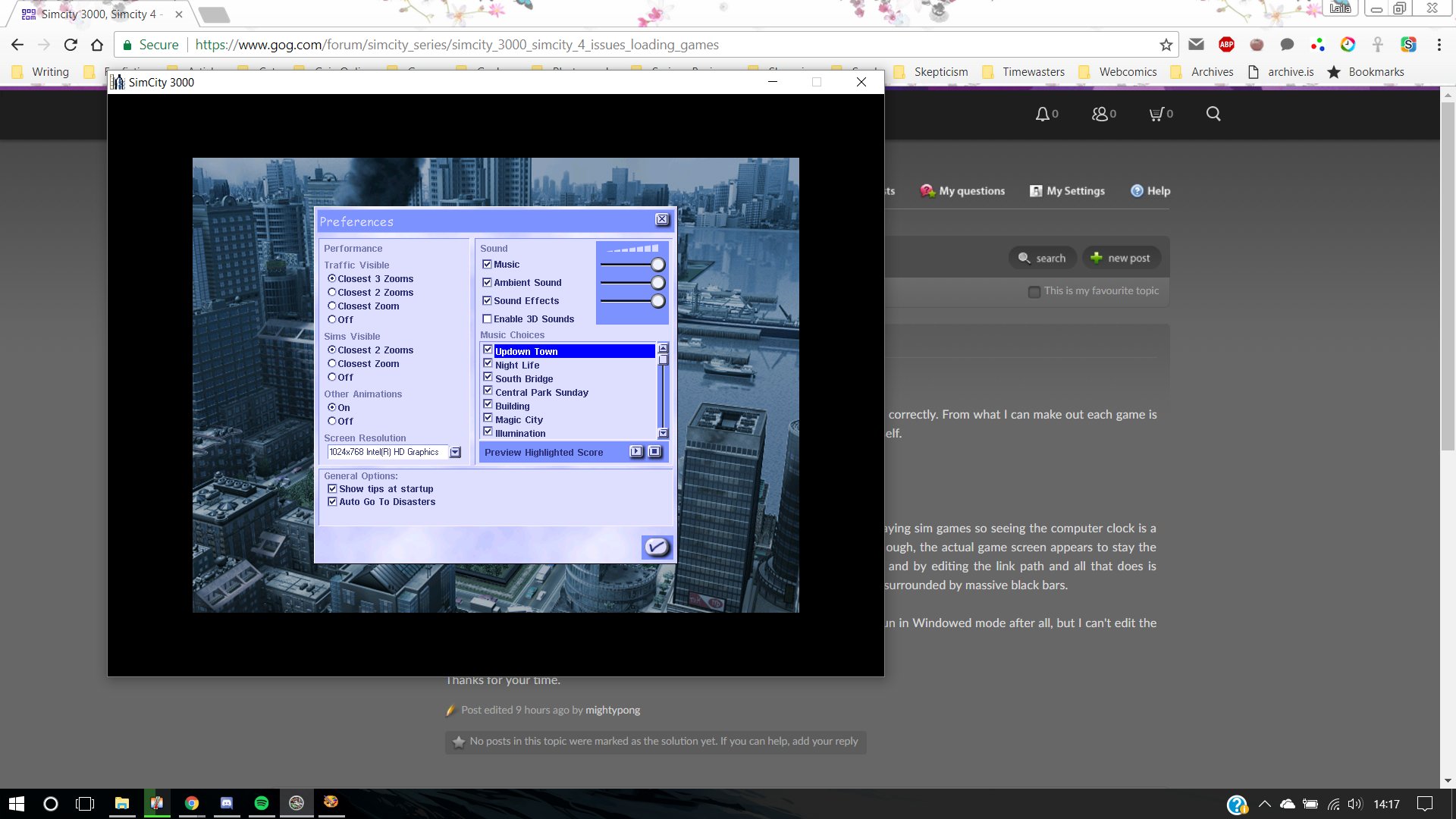Adjust the Ambient Sound volume slider knob
Screen dimensions: 1456x819
pos(658,283)
